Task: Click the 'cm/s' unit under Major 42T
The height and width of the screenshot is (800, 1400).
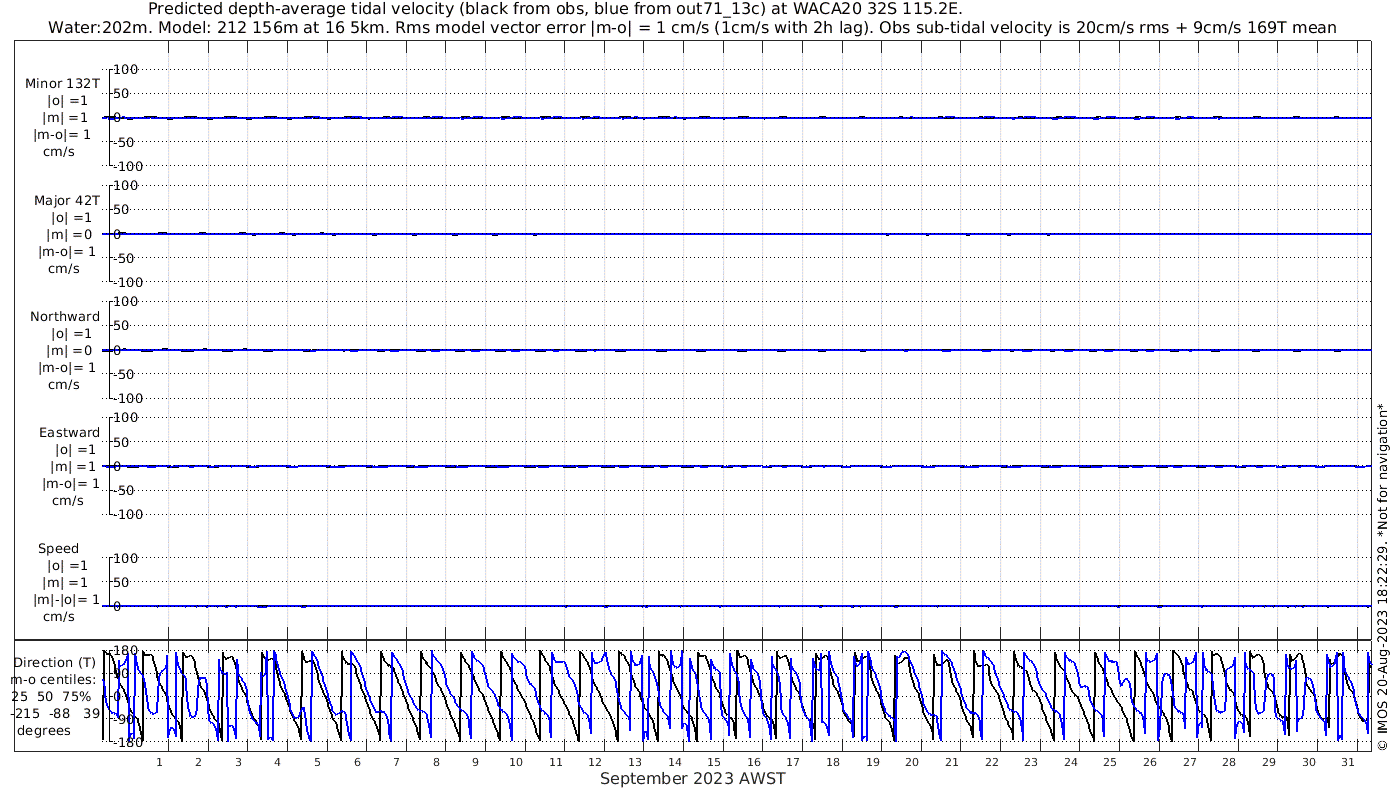Action: (64, 268)
